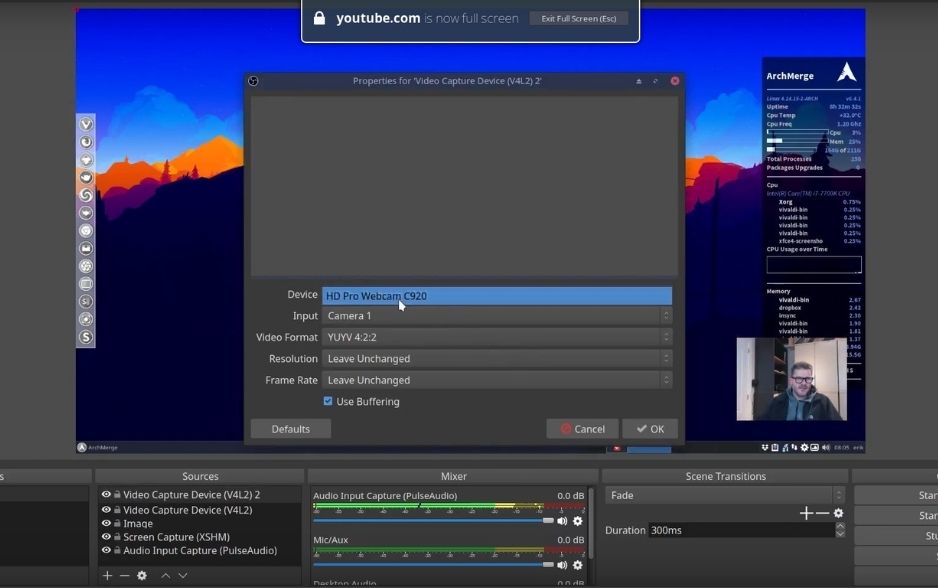The width and height of the screenshot is (938, 588).
Task: Hide the Video Capture Device (V4L2) 2 source
Action: pyautogui.click(x=106, y=495)
